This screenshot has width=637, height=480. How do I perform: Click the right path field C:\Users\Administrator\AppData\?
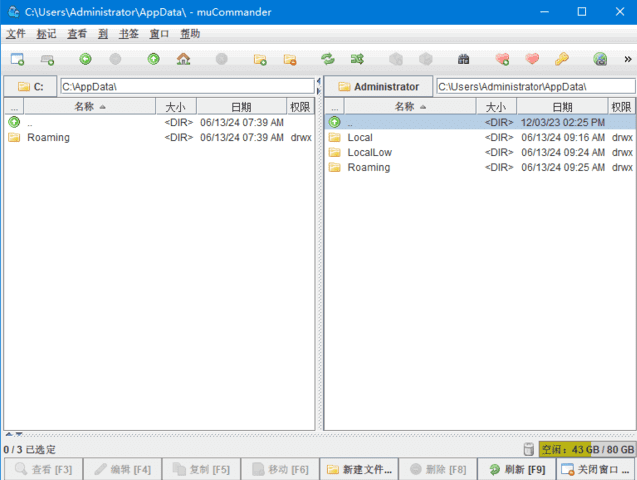pos(536,86)
